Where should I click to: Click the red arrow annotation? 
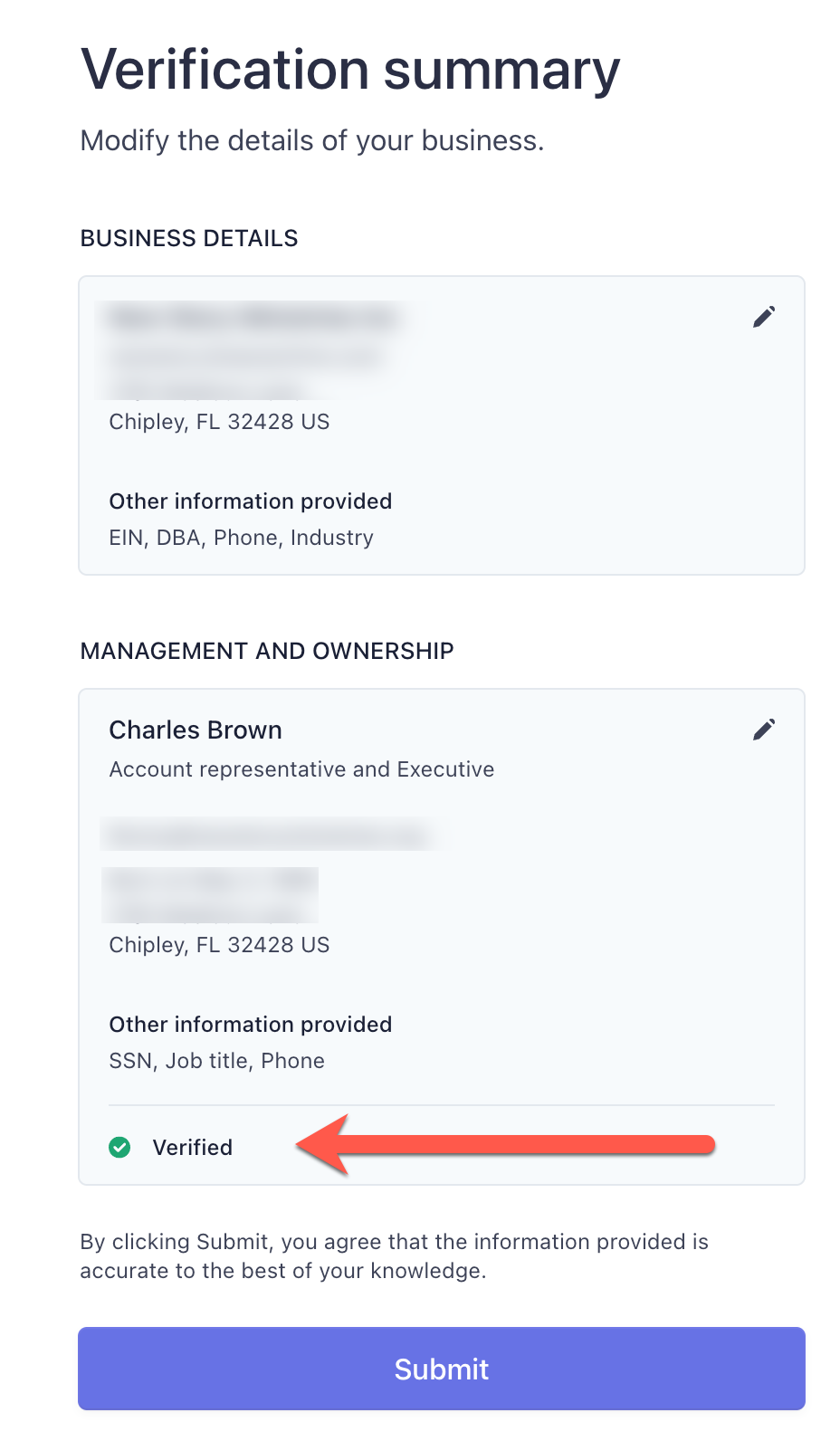505,1145
